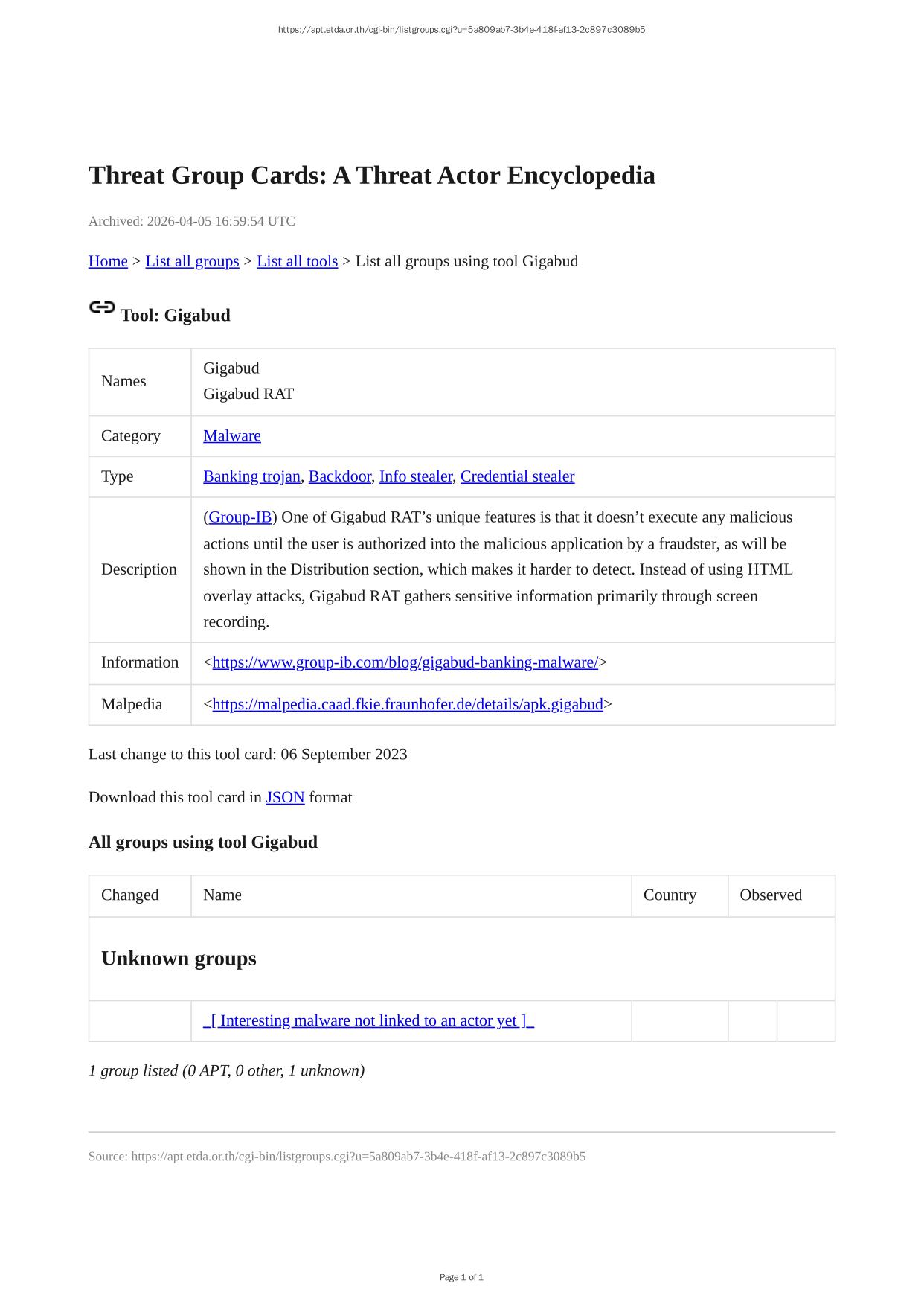The image size is (924, 1307).
Task: Click the Changed column header
Action: (x=130, y=895)
